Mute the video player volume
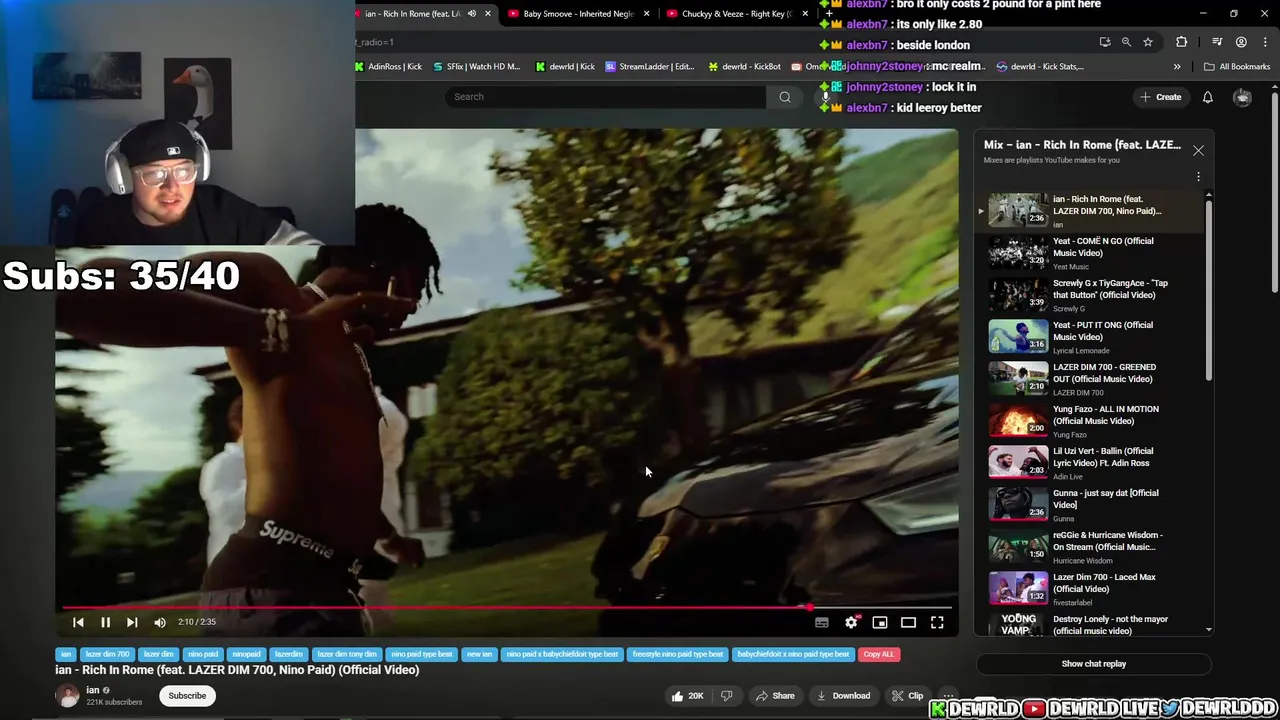 point(160,622)
